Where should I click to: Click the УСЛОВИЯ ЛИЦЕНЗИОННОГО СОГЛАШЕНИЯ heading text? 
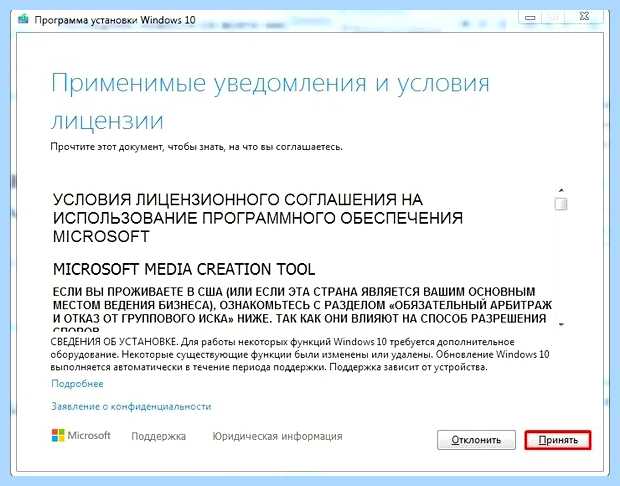point(258,218)
